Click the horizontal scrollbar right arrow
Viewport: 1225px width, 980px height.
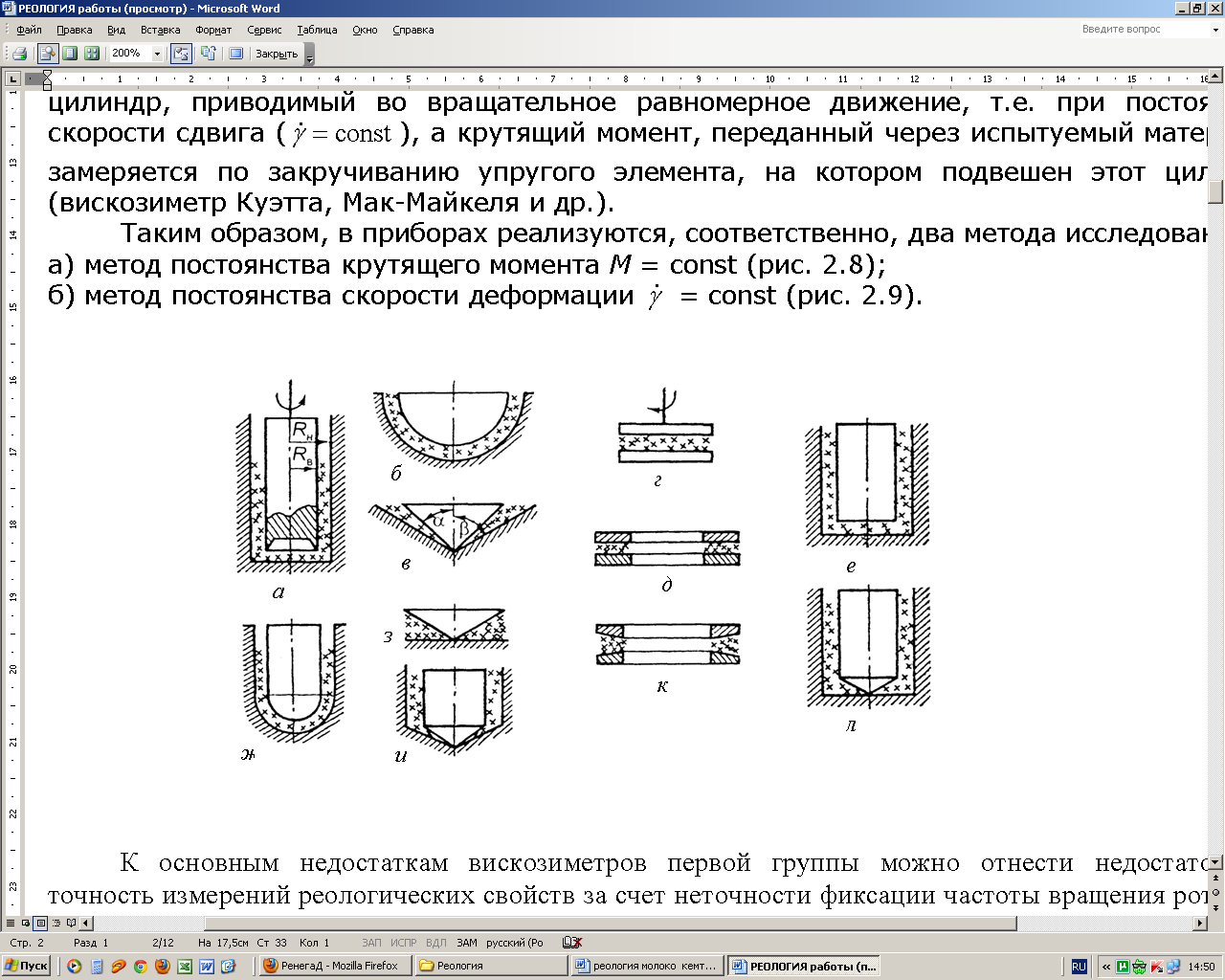(x=1201, y=924)
